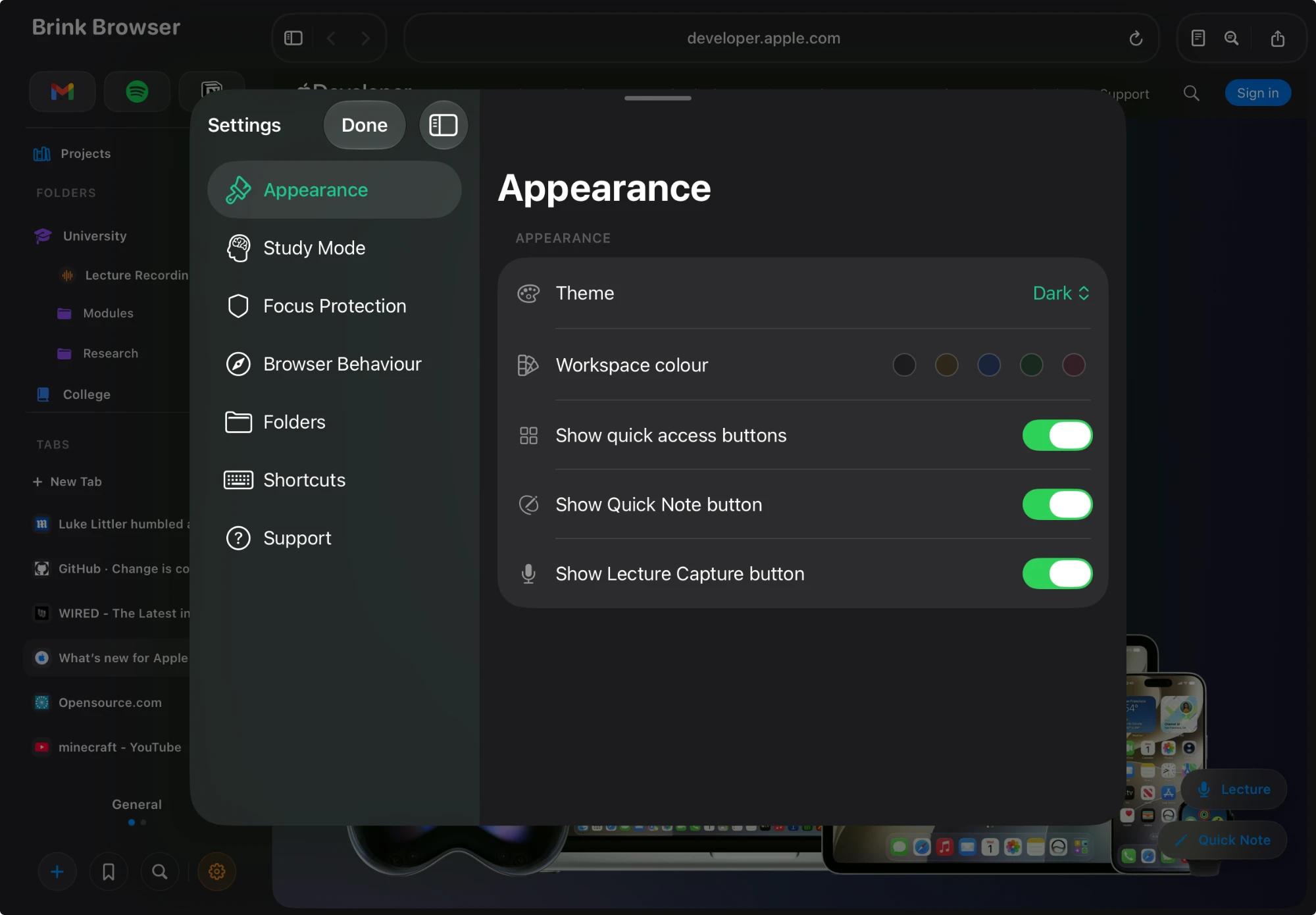Click the microphone icon beside Lecture Capture

528,574
